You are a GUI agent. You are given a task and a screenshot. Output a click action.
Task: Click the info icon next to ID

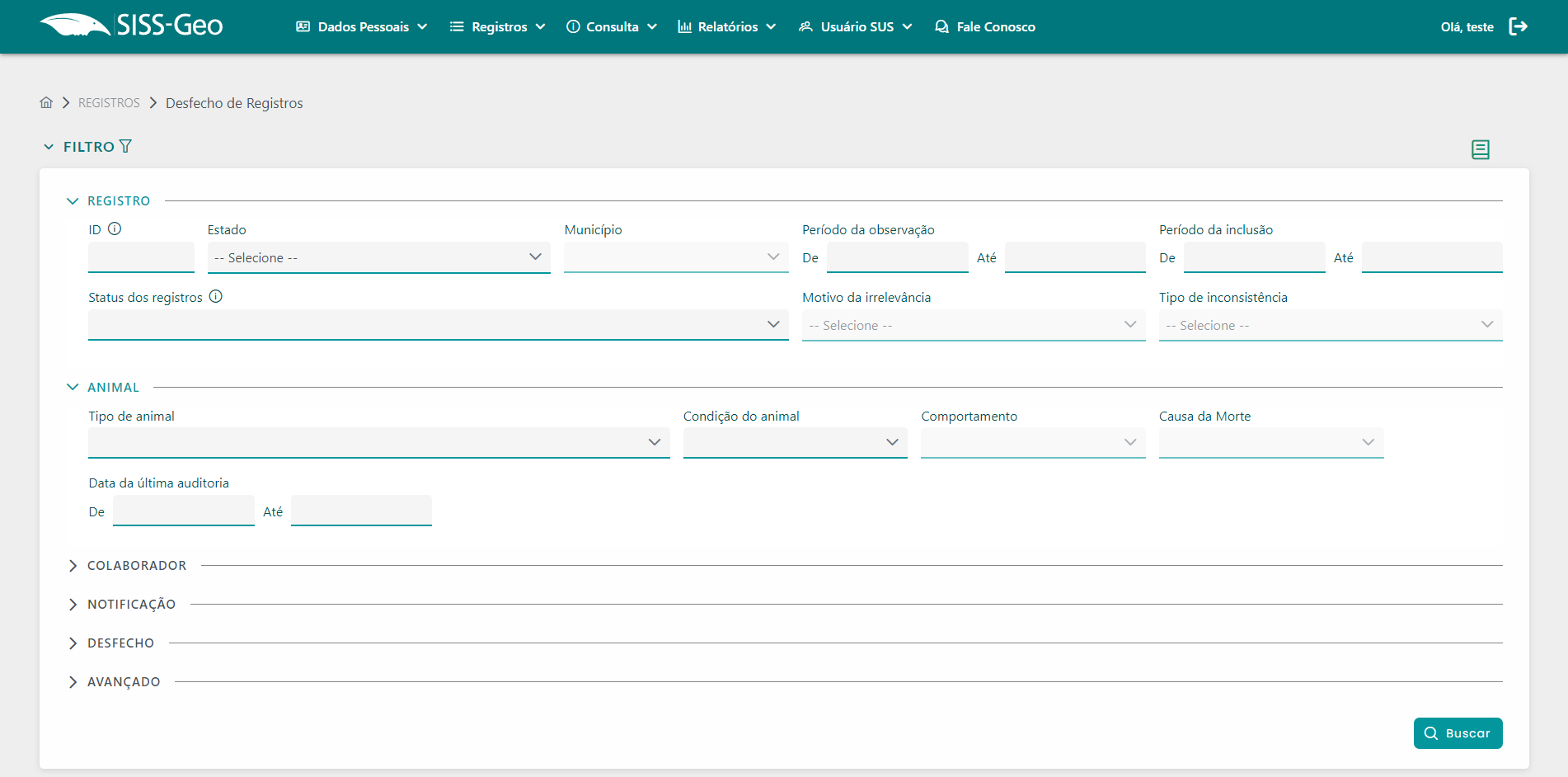point(115,228)
